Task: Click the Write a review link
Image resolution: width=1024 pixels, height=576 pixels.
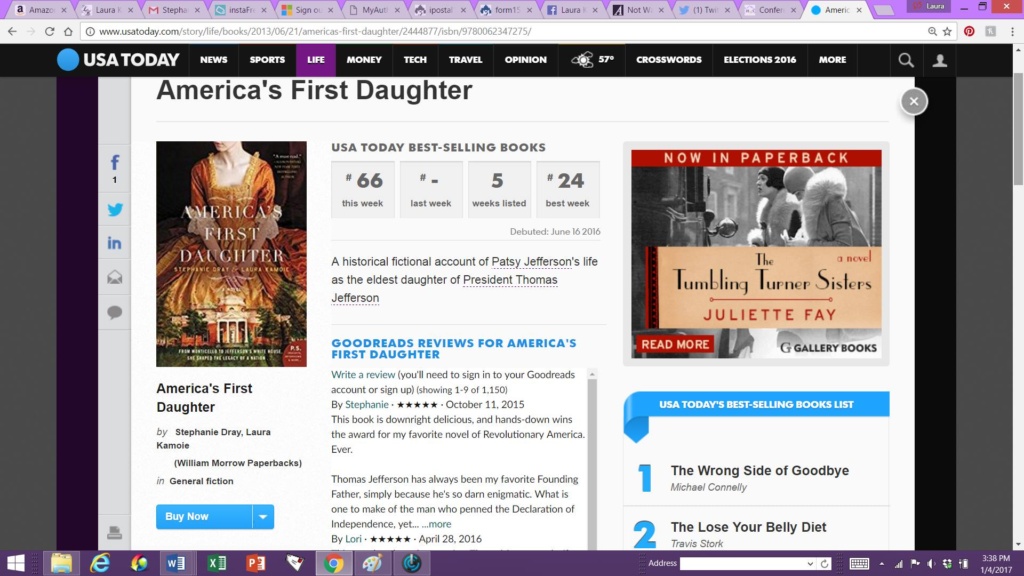Action: pyautogui.click(x=362, y=375)
